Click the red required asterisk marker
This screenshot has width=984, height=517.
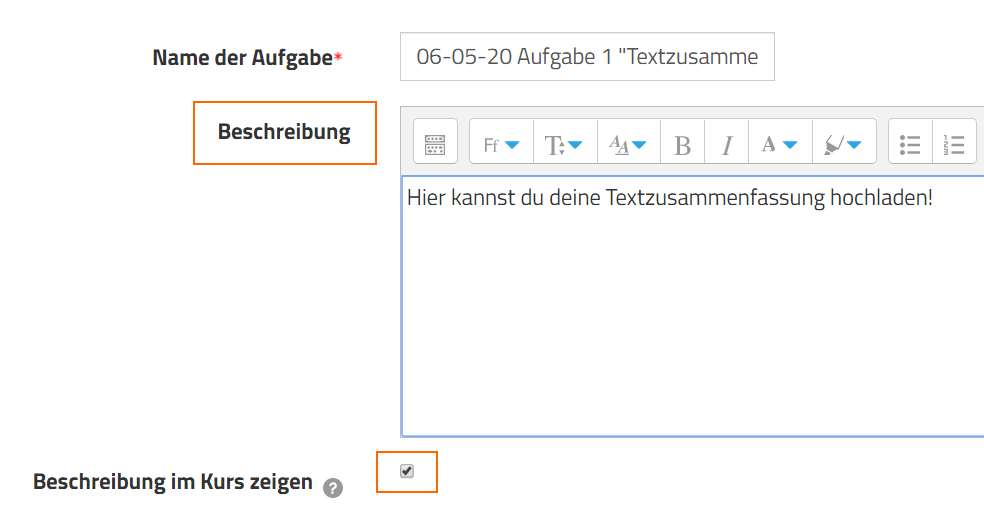tap(338, 58)
